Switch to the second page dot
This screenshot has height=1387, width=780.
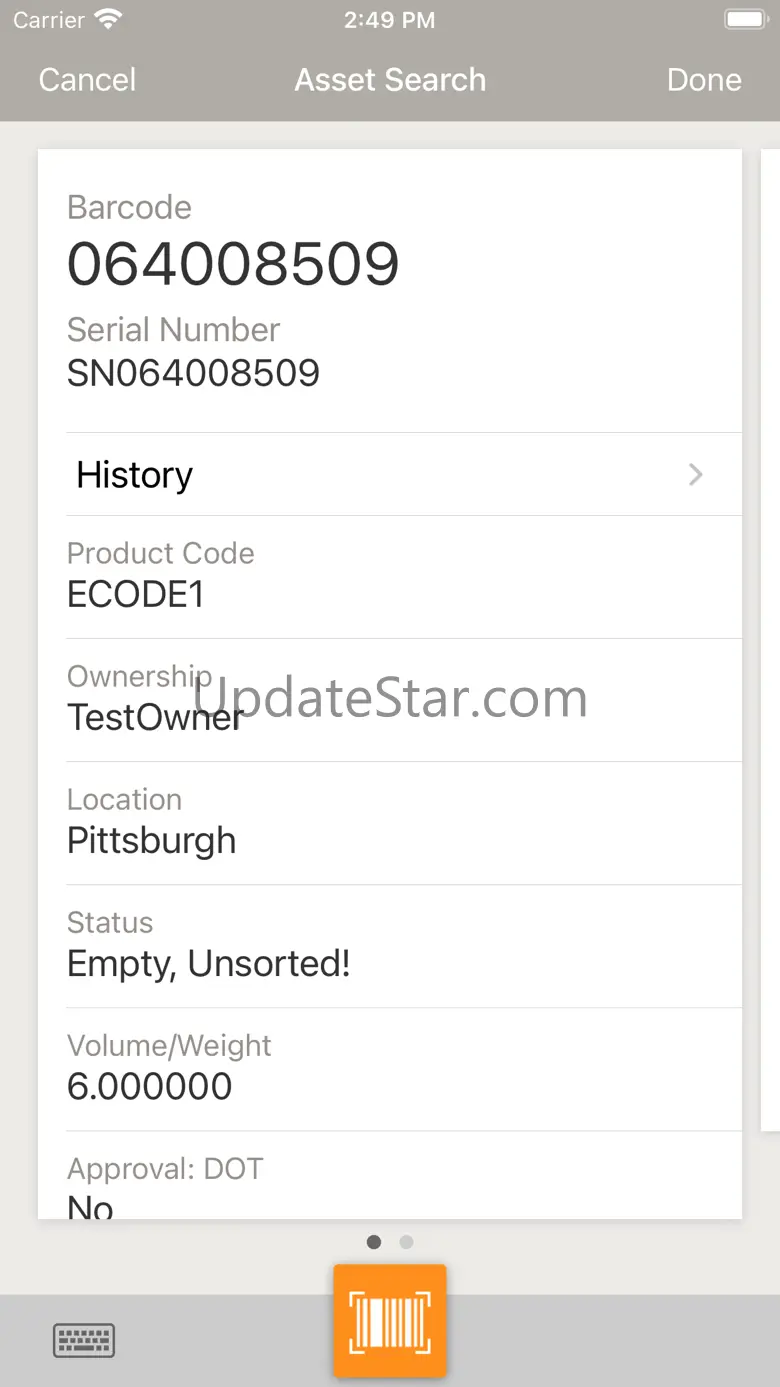click(406, 1242)
